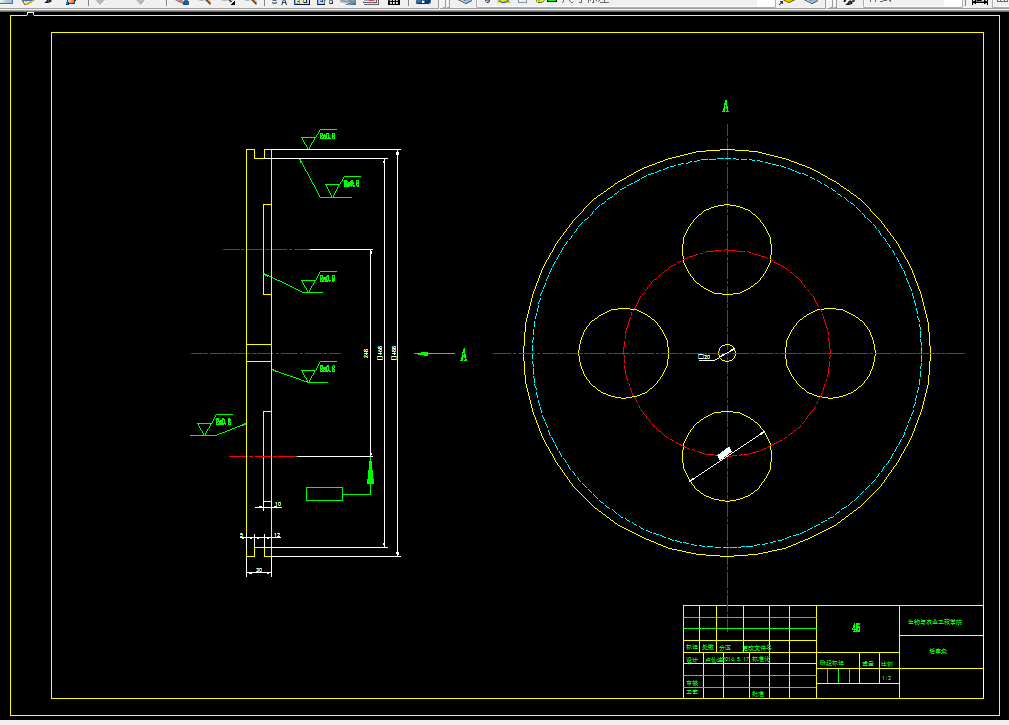Pick the empty green tolerance frame rectangle
This screenshot has width=1009, height=725.
[x=324, y=494]
